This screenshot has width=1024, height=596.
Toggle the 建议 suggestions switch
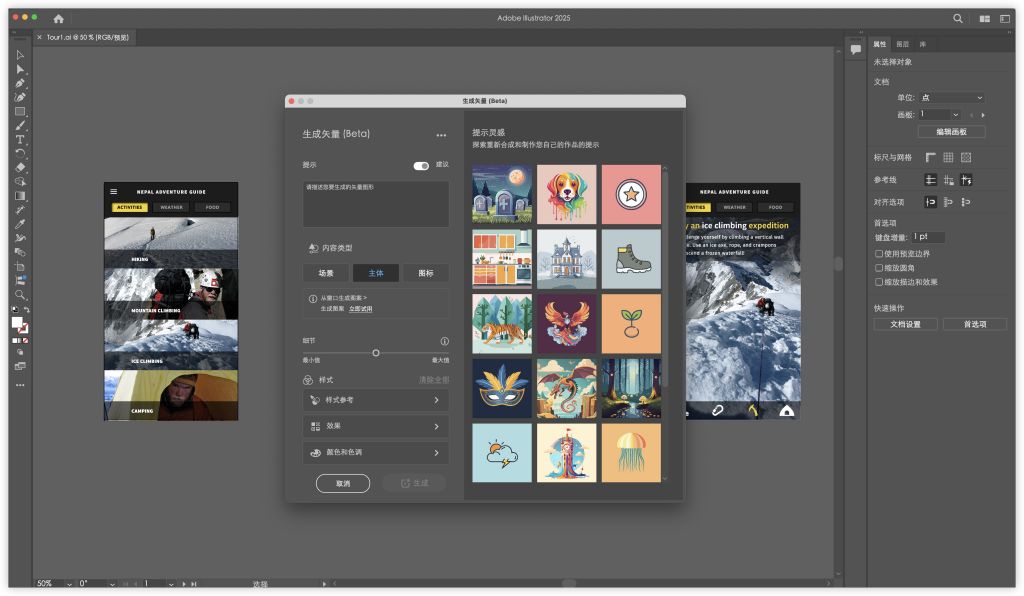click(421, 165)
